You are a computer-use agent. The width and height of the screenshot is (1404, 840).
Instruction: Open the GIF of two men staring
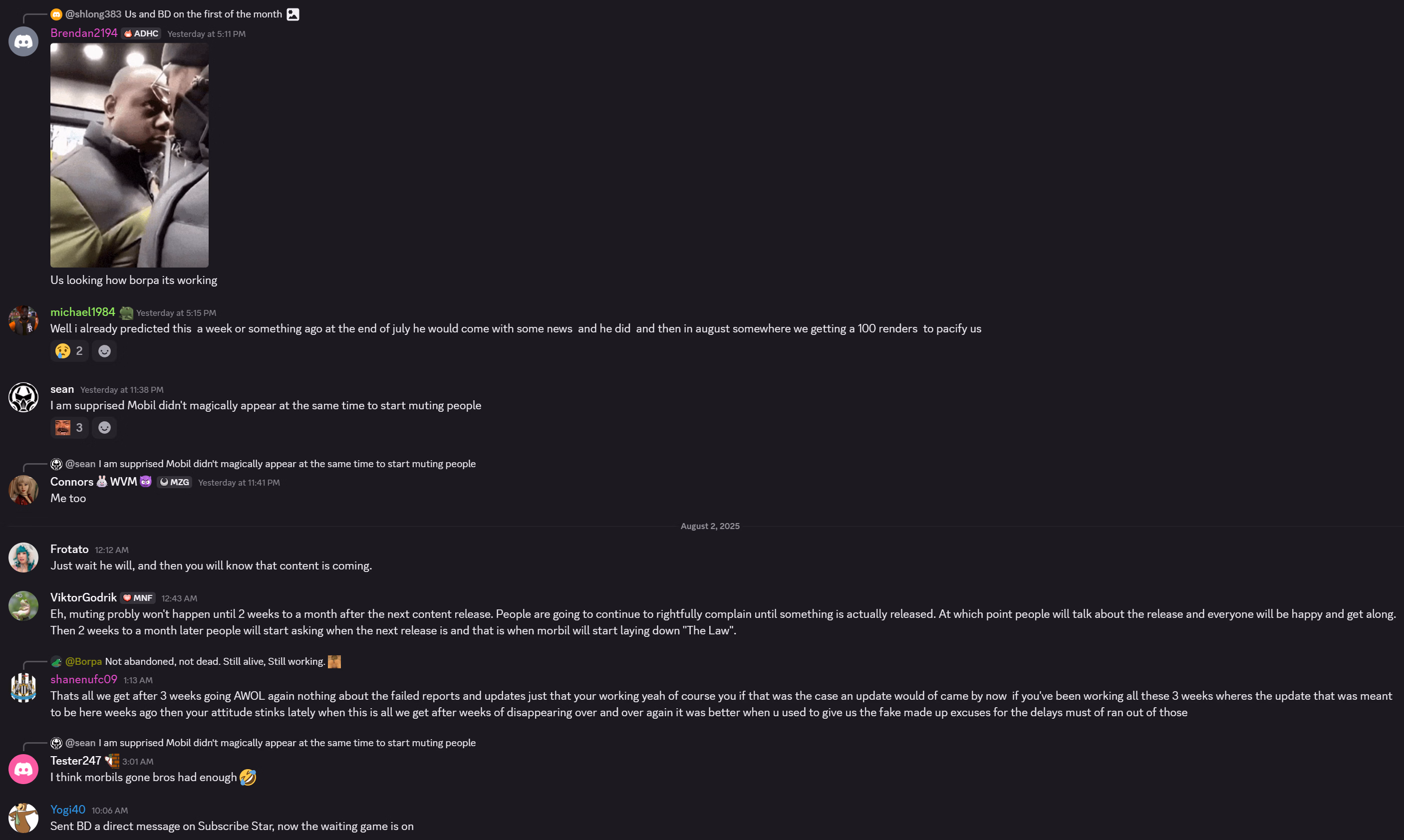pyautogui.click(x=130, y=155)
